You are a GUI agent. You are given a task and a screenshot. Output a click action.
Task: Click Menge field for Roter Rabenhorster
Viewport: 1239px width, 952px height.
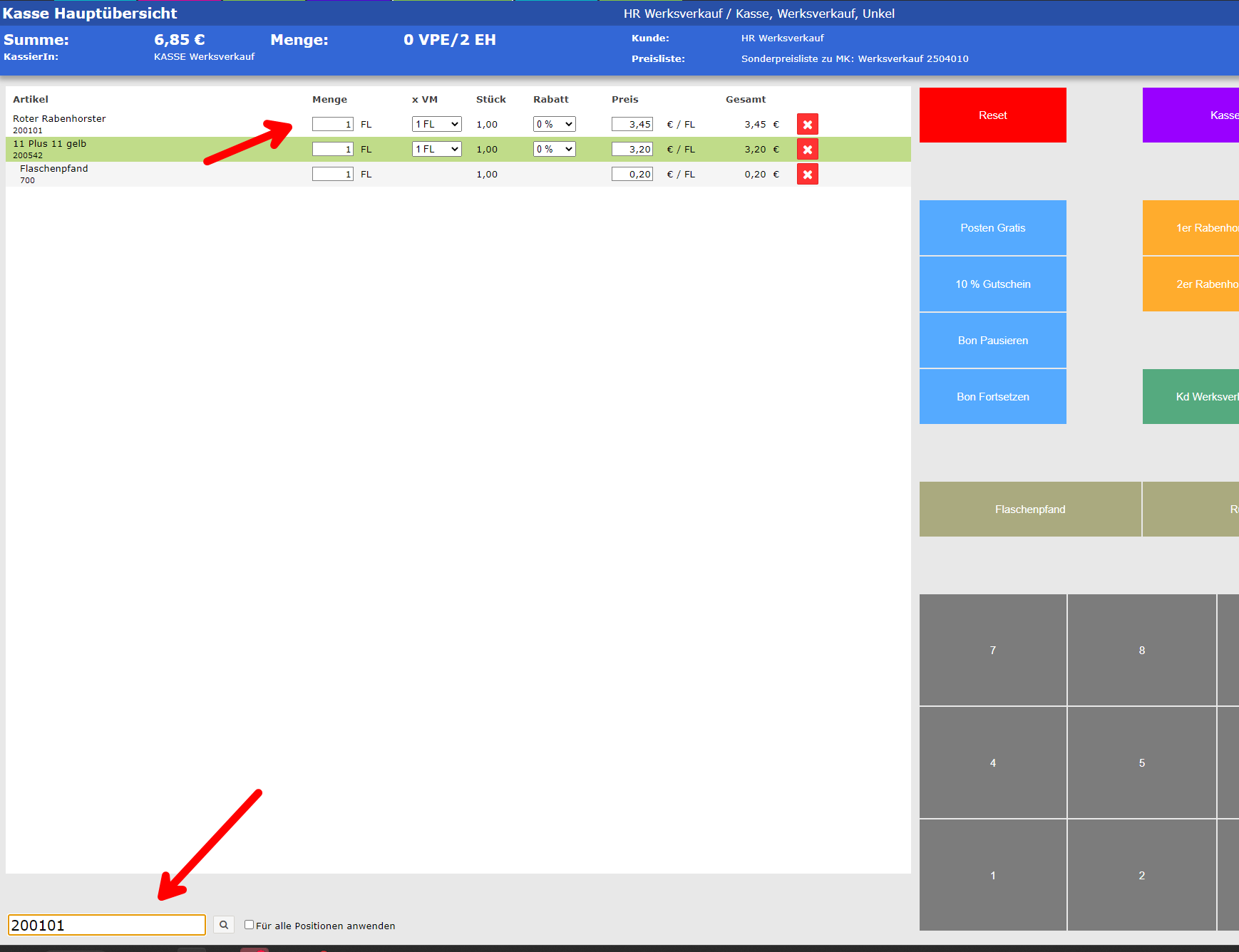point(332,124)
